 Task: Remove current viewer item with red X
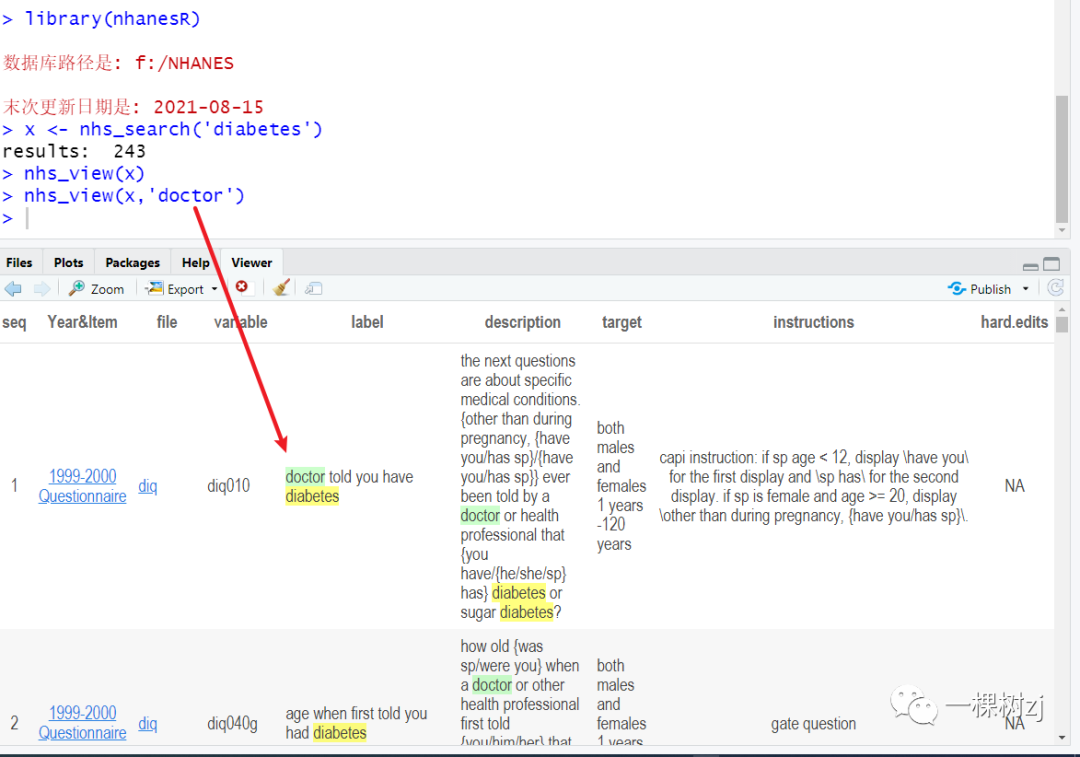point(242,287)
